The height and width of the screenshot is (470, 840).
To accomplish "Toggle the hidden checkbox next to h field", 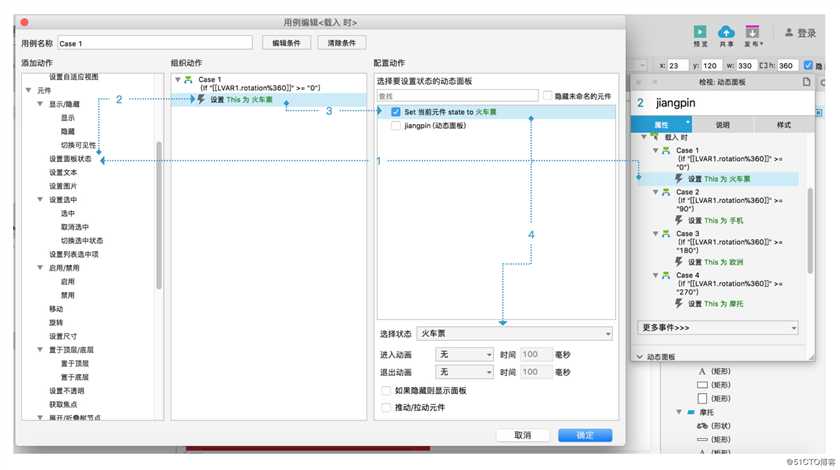I will click(808, 65).
